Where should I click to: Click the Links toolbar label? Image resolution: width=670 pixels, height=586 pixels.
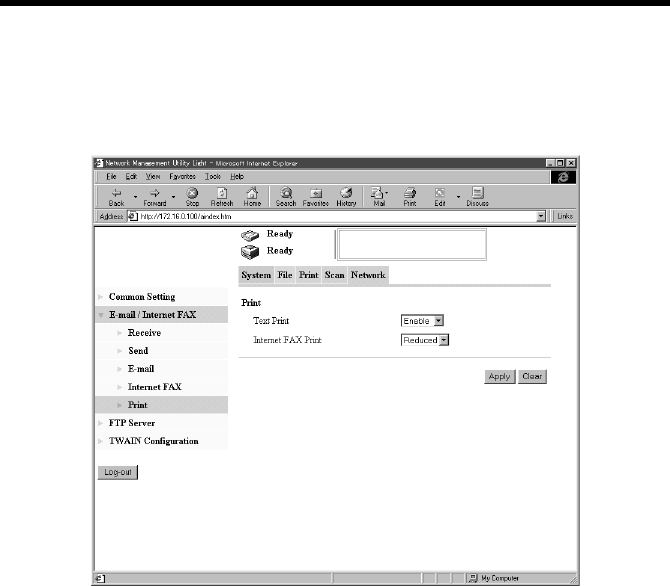564,216
